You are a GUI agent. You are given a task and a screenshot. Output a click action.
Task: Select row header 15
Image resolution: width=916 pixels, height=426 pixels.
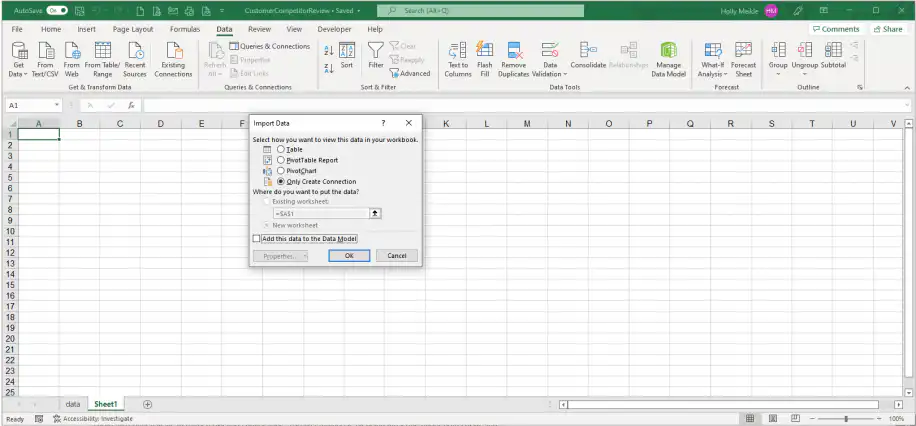[x=9, y=285]
